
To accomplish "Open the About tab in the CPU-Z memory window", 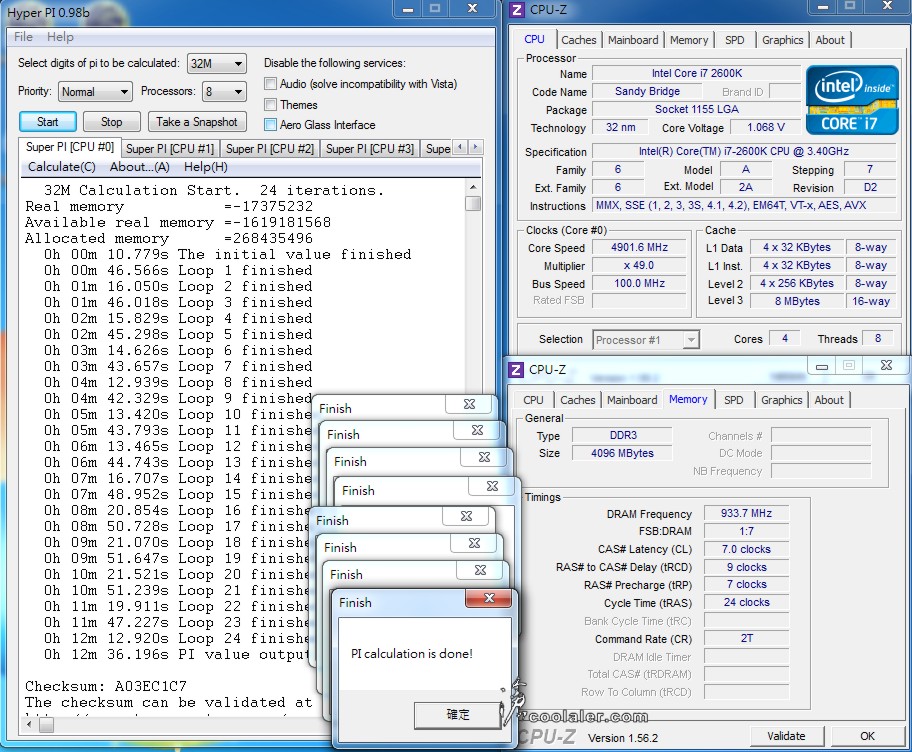I will (828, 400).
